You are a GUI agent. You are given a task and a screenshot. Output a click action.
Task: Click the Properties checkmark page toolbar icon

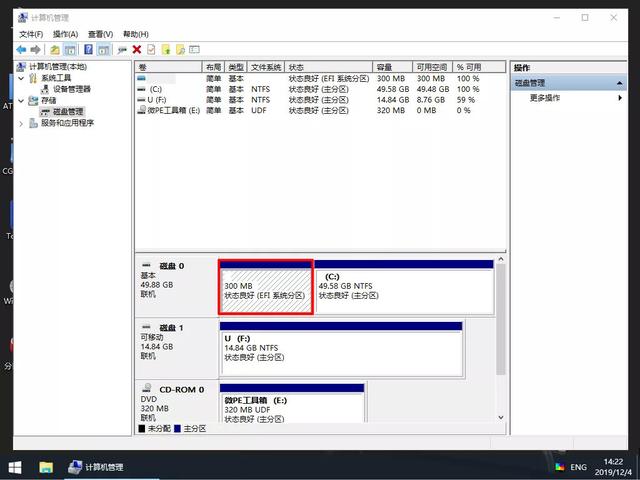tap(151, 50)
